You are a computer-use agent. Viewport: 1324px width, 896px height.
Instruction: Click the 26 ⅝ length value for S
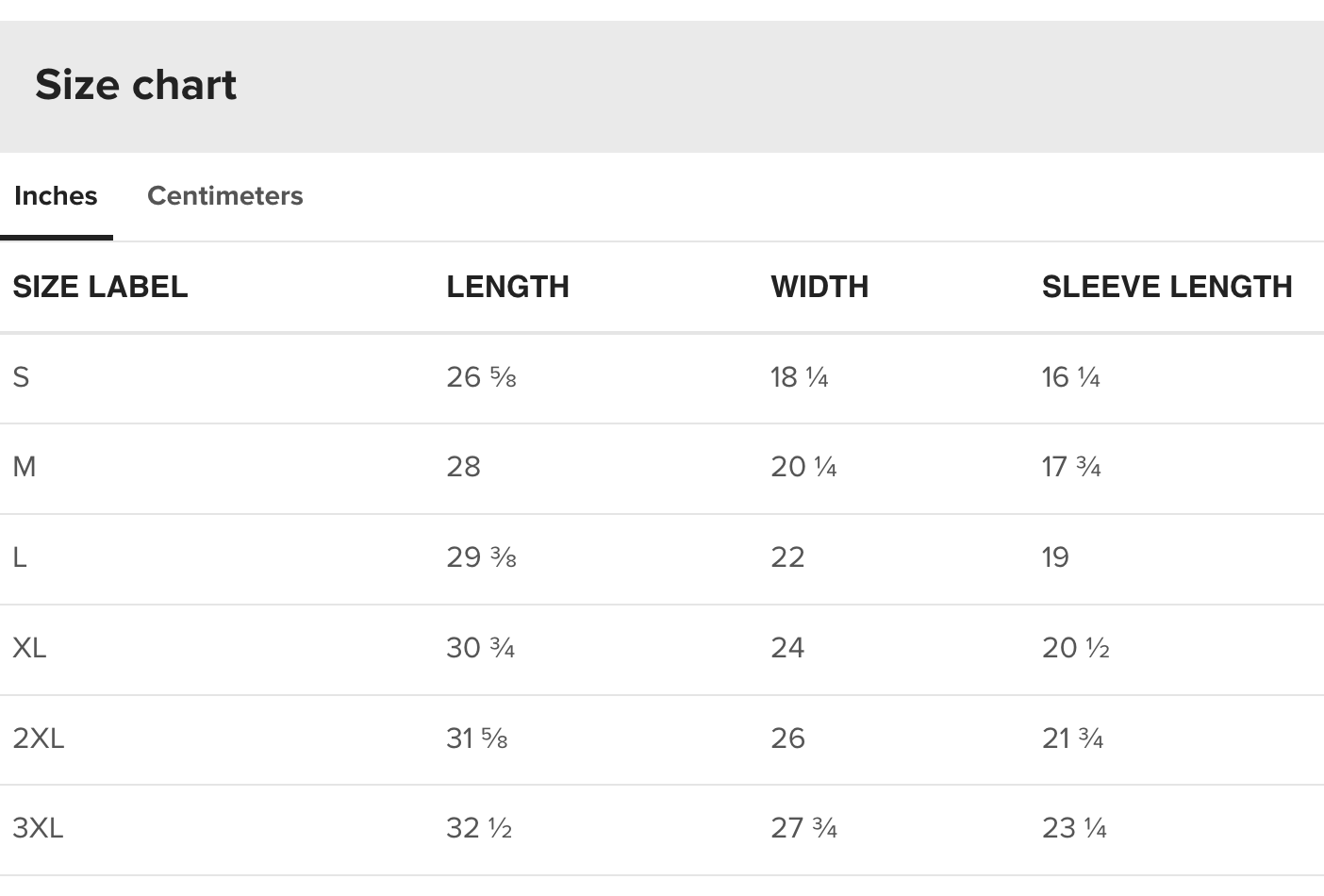(x=481, y=377)
